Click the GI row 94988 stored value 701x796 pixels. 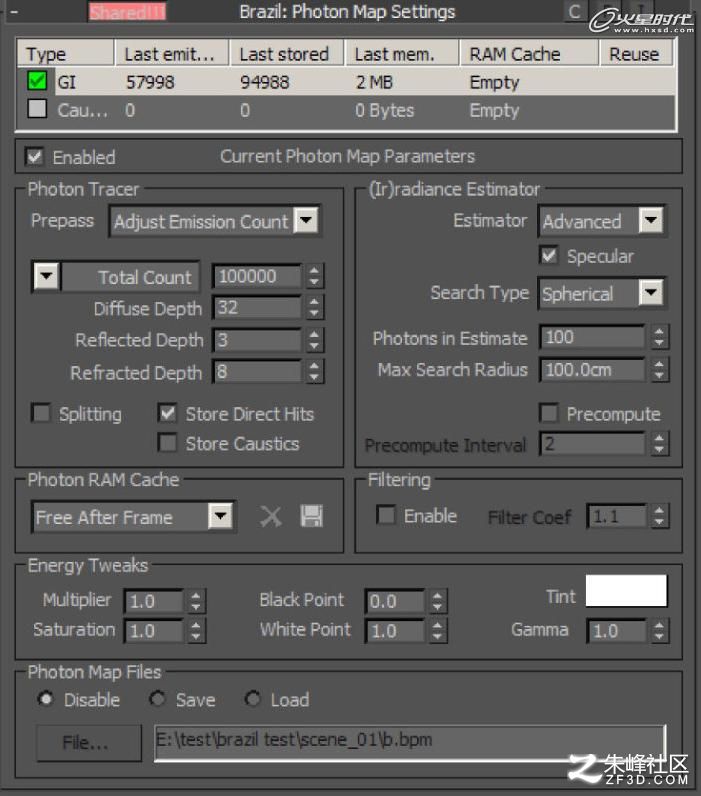pyautogui.click(x=264, y=82)
